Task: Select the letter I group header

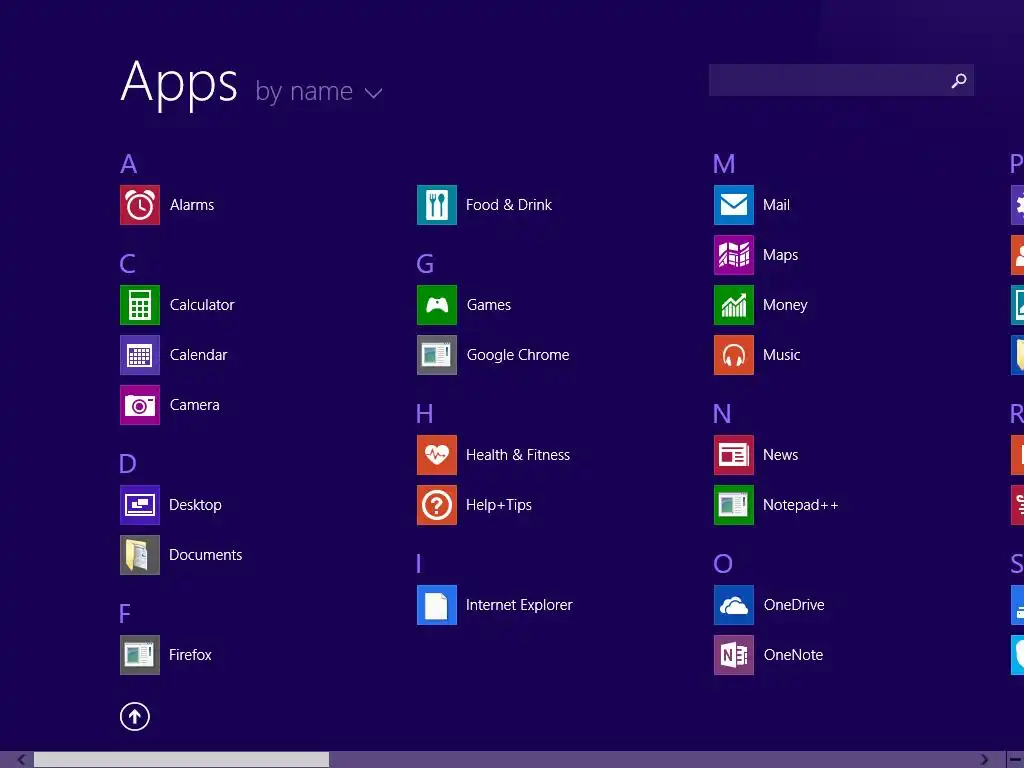Action: coord(419,564)
